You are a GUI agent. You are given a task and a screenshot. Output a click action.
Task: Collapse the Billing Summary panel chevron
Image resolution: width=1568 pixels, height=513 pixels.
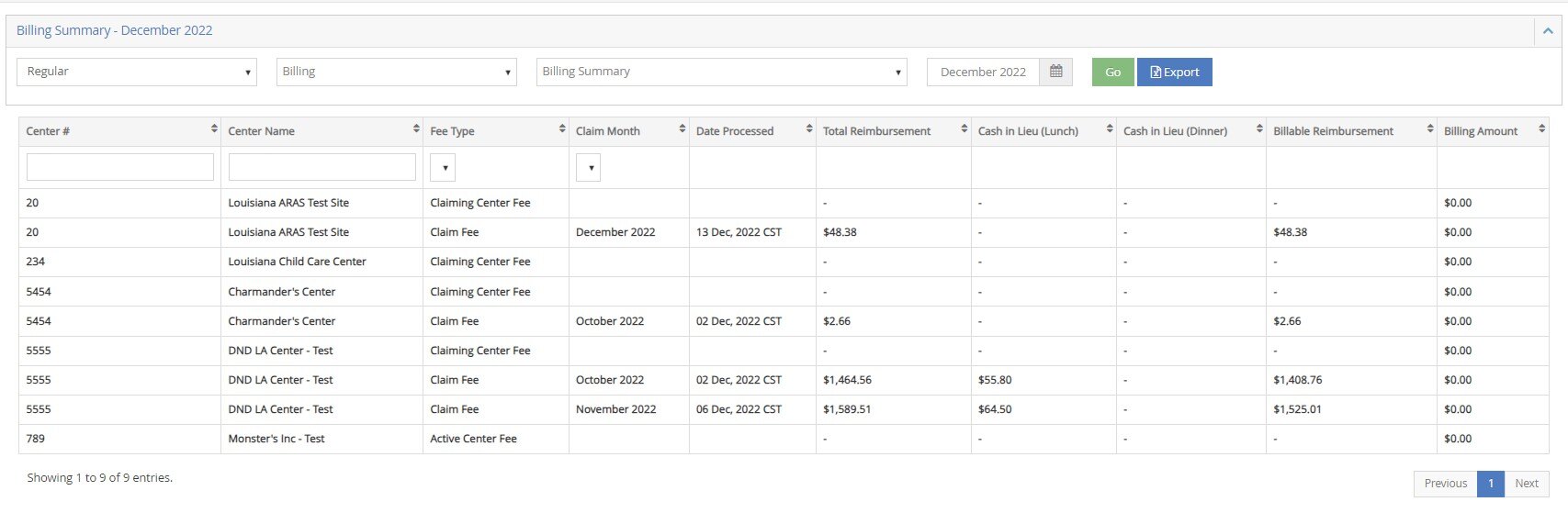click(1548, 31)
